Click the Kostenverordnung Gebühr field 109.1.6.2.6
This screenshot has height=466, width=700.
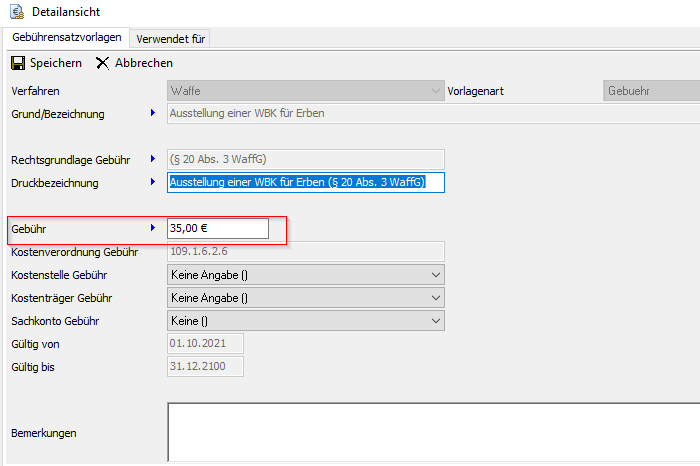pos(304,251)
